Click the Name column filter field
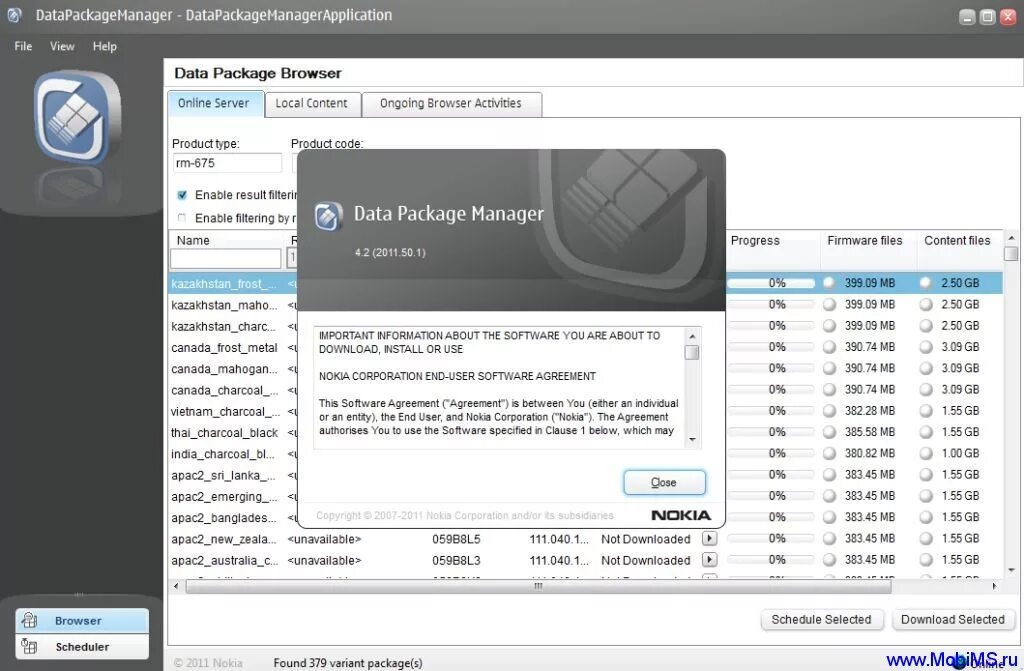Viewport: 1024px width, 671px height. [x=225, y=259]
